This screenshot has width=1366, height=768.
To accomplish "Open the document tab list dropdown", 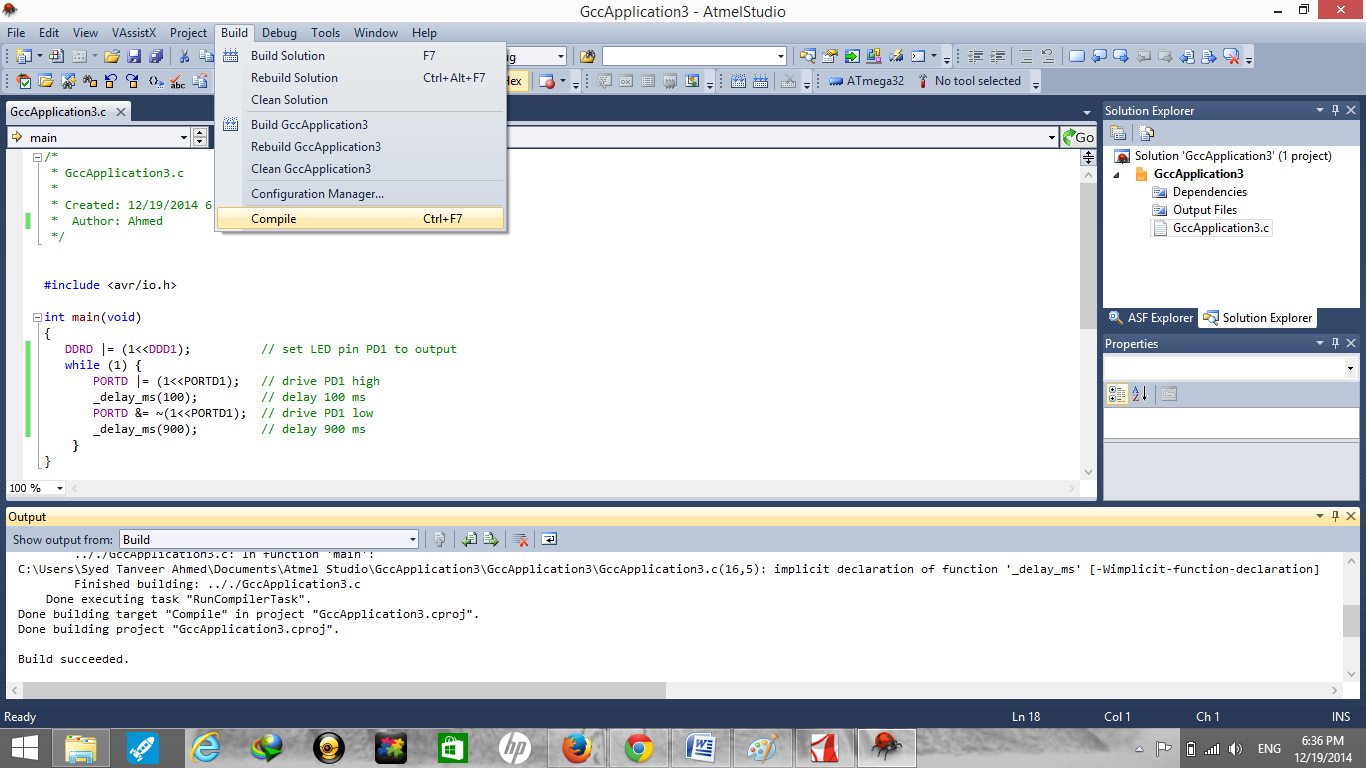I will tap(1087, 112).
